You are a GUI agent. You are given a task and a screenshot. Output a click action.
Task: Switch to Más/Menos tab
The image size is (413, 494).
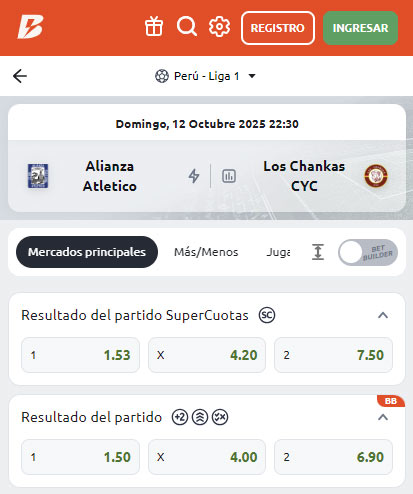pos(206,252)
